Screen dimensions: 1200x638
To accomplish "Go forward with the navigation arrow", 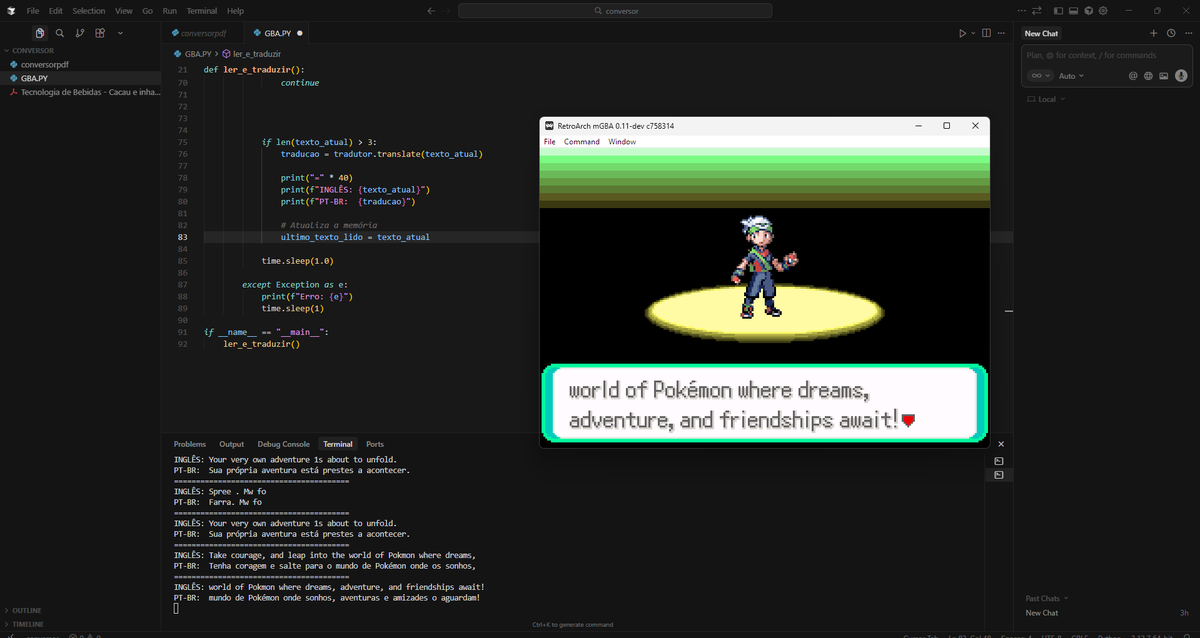I will 447,10.
